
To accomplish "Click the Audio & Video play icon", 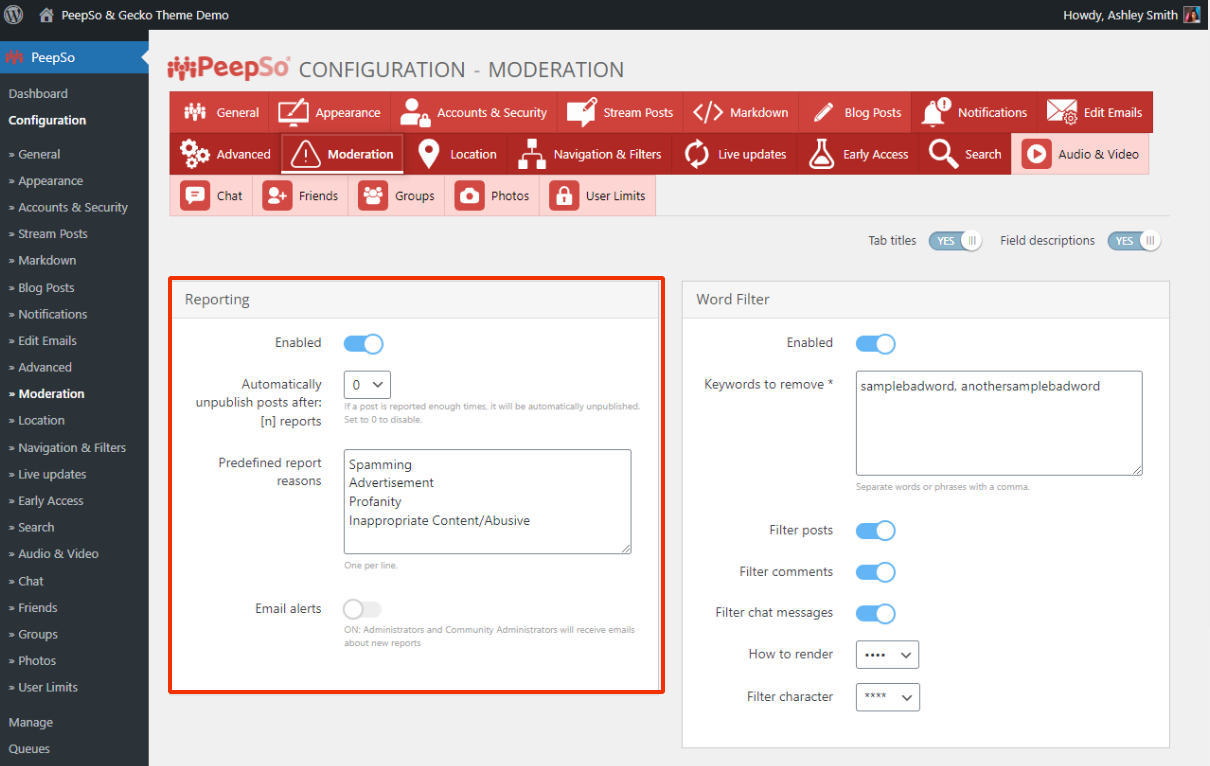I will [1036, 154].
